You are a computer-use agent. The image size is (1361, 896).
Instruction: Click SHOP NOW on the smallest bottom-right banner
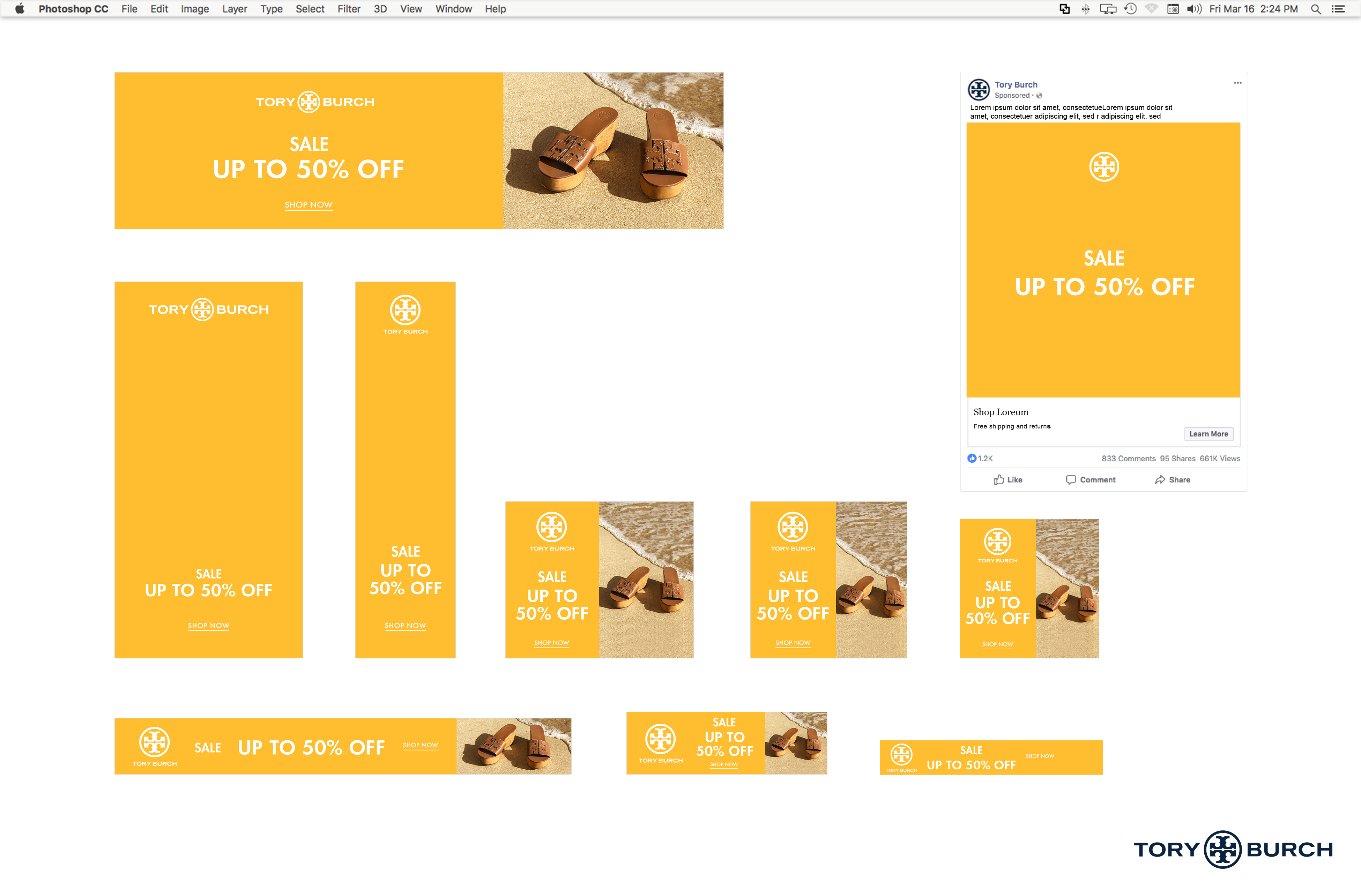pyautogui.click(x=1040, y=756)
